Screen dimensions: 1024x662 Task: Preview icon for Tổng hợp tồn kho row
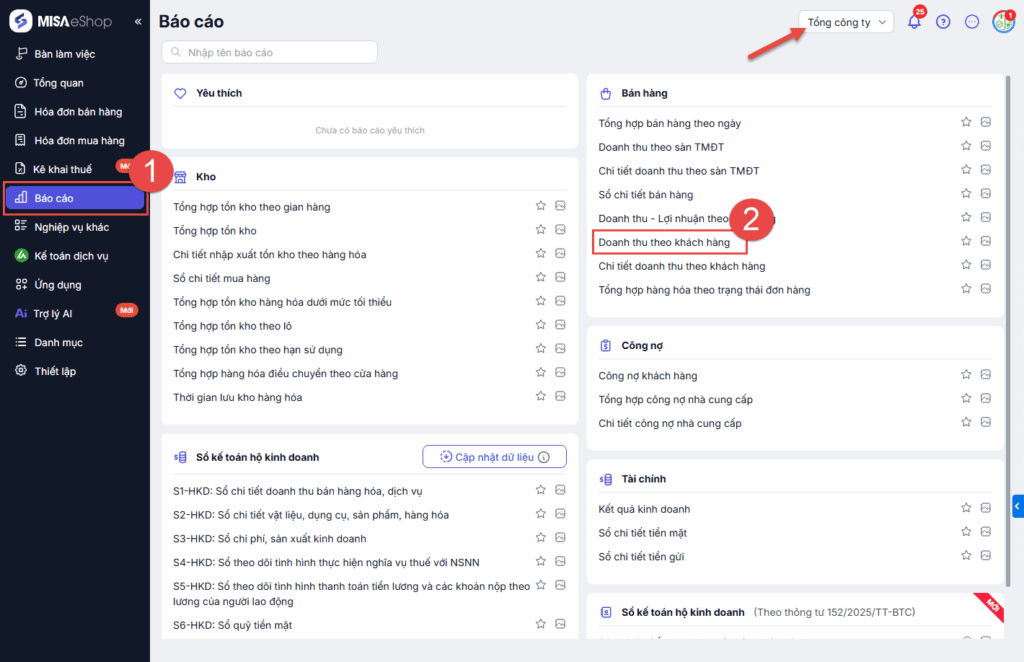[x=560, y=229]
